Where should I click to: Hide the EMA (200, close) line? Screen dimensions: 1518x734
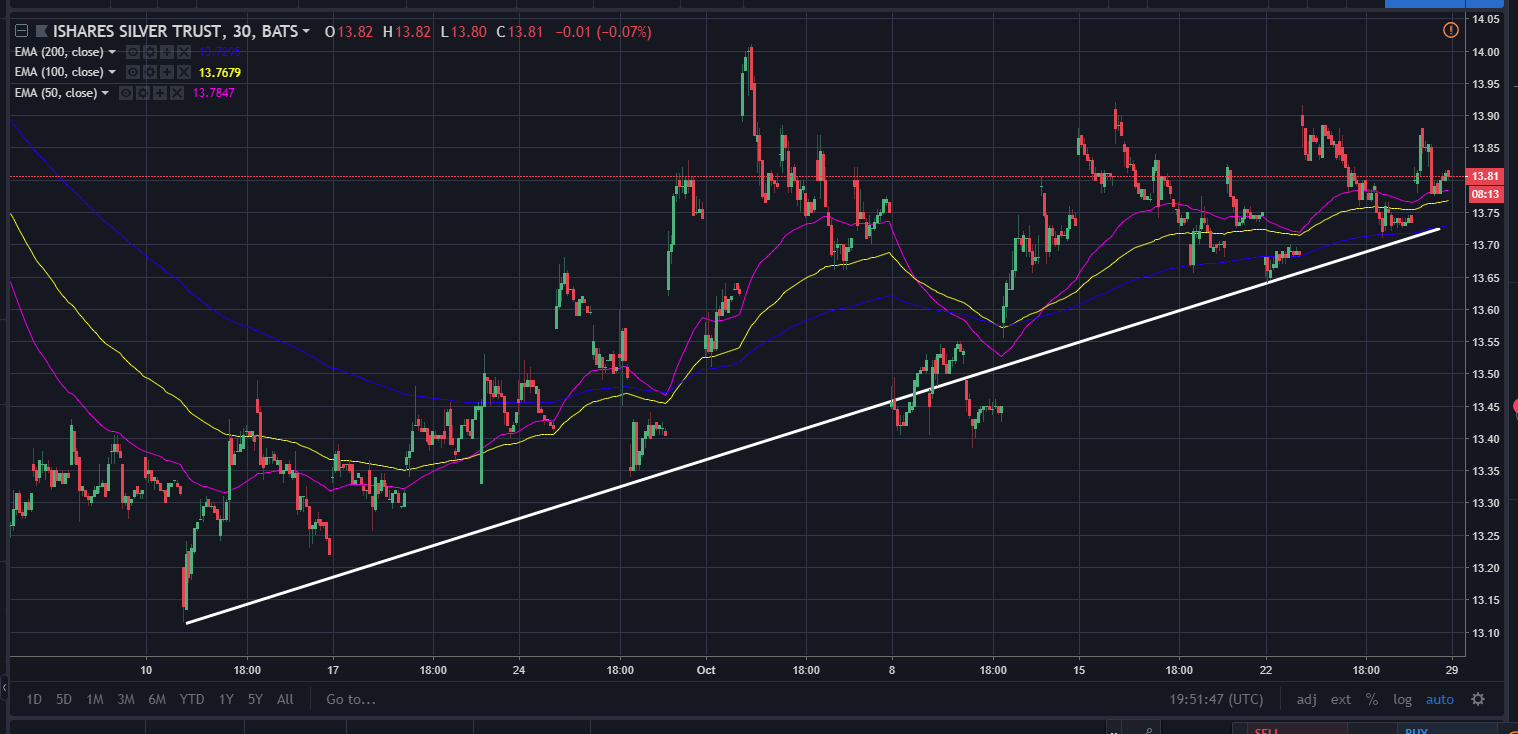tap(135, 52)
